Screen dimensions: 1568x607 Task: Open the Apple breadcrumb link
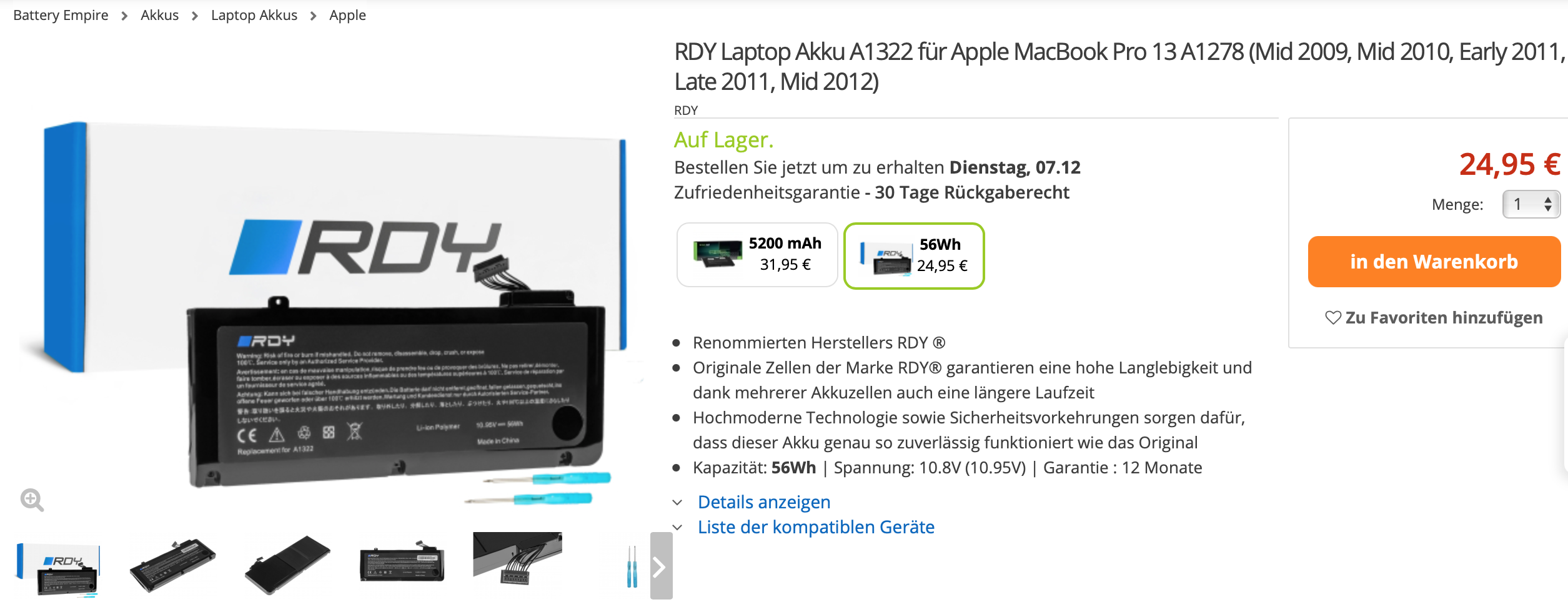(347, 15)
